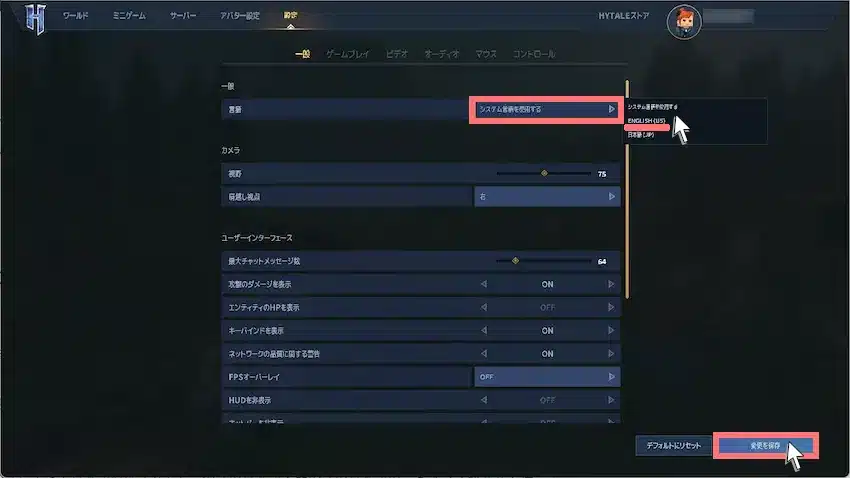Click right arrow on 攻撃のダメージを表示 row

(x=611, y=284)
